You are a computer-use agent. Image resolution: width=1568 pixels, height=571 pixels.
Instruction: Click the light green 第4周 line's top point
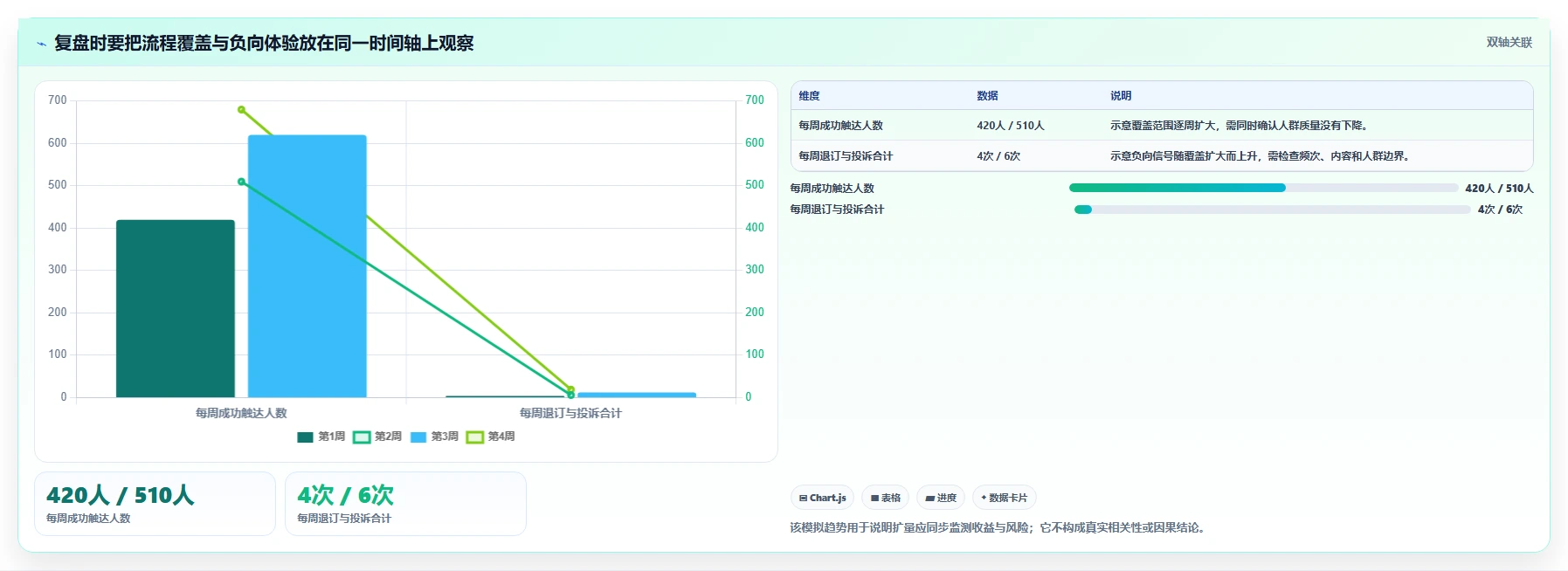(241, 110)
